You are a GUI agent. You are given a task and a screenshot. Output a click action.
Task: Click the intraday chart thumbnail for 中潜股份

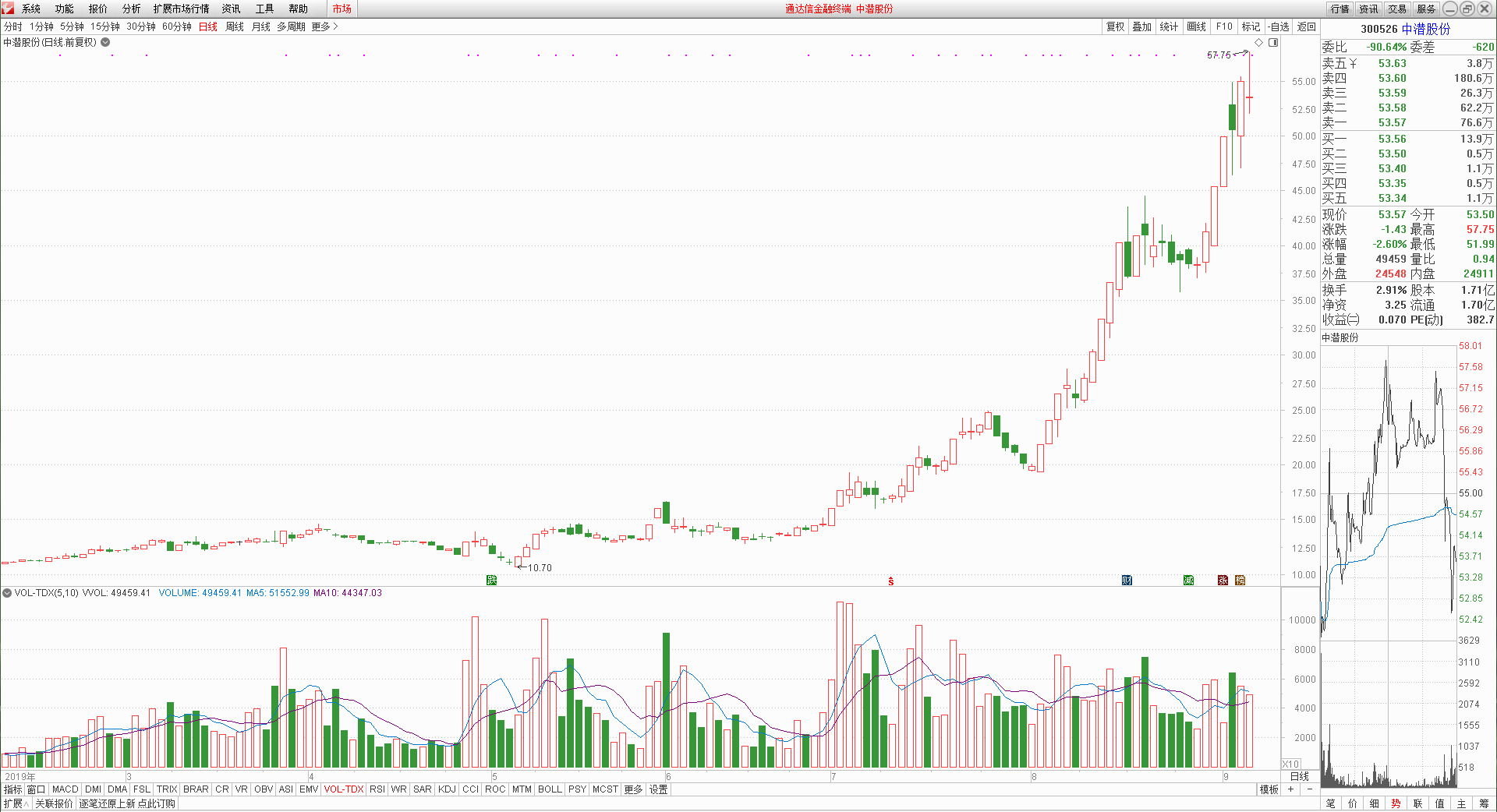1388,567
